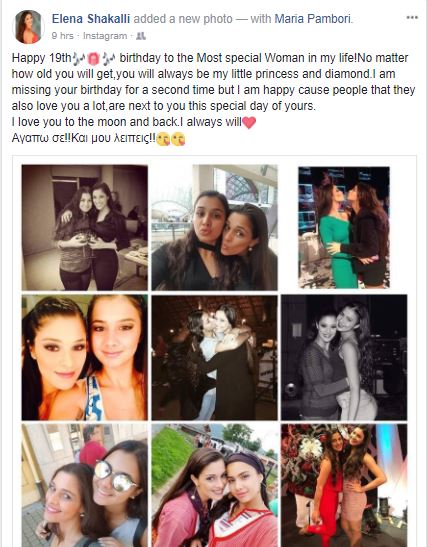Open the outdoor selfie with headband
Viewport: 427px width, 547px height.
[x=215, y=485]
